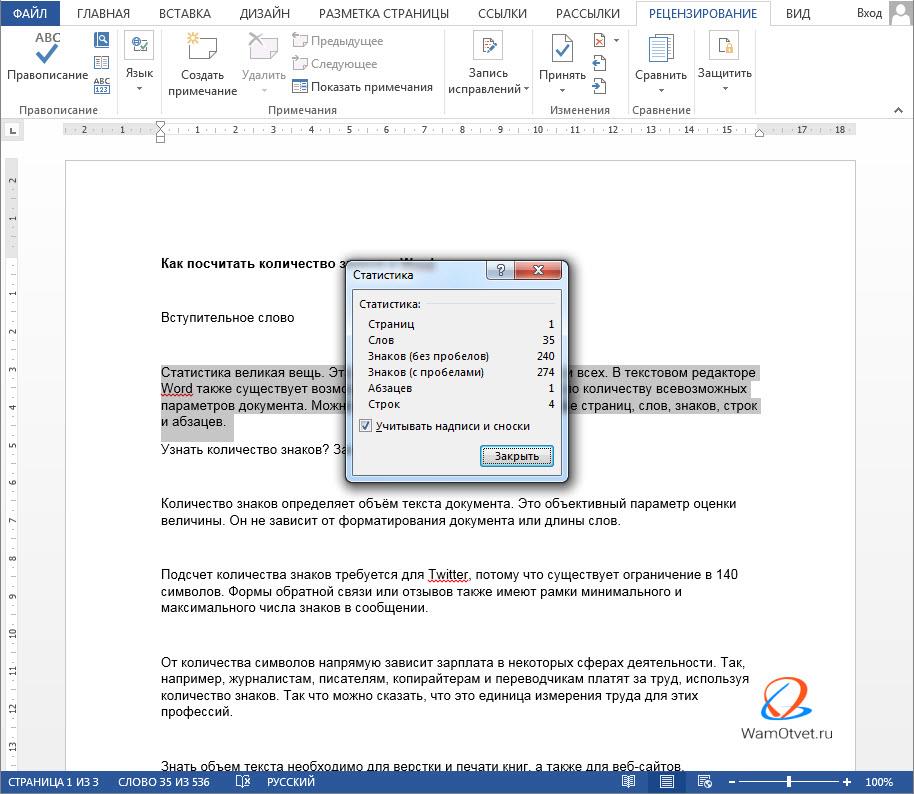Click the help question mark in Статистика dialog
The width and height of the screenshot is (914, 794).
pos(500,270)
